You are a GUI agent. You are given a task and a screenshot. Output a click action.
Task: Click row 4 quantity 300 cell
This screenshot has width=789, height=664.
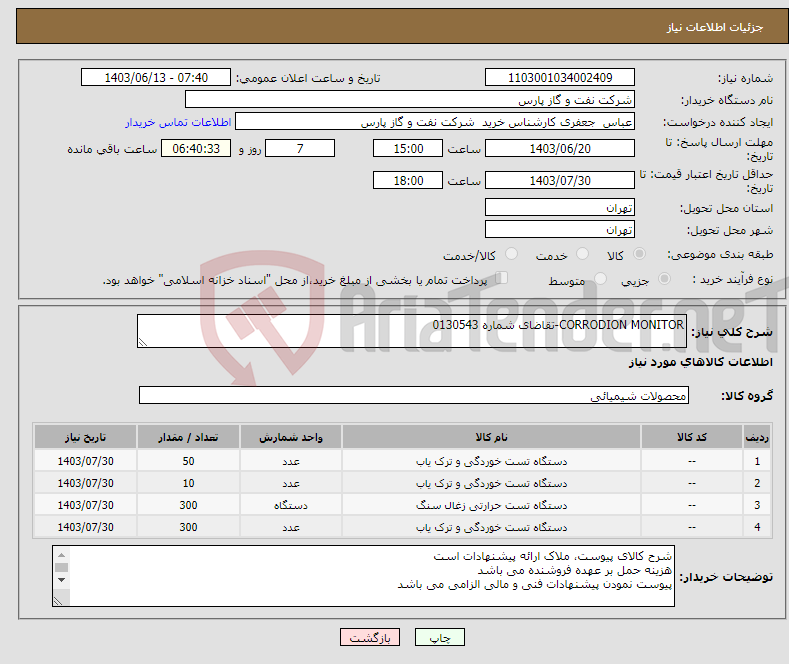pos(188,527)
